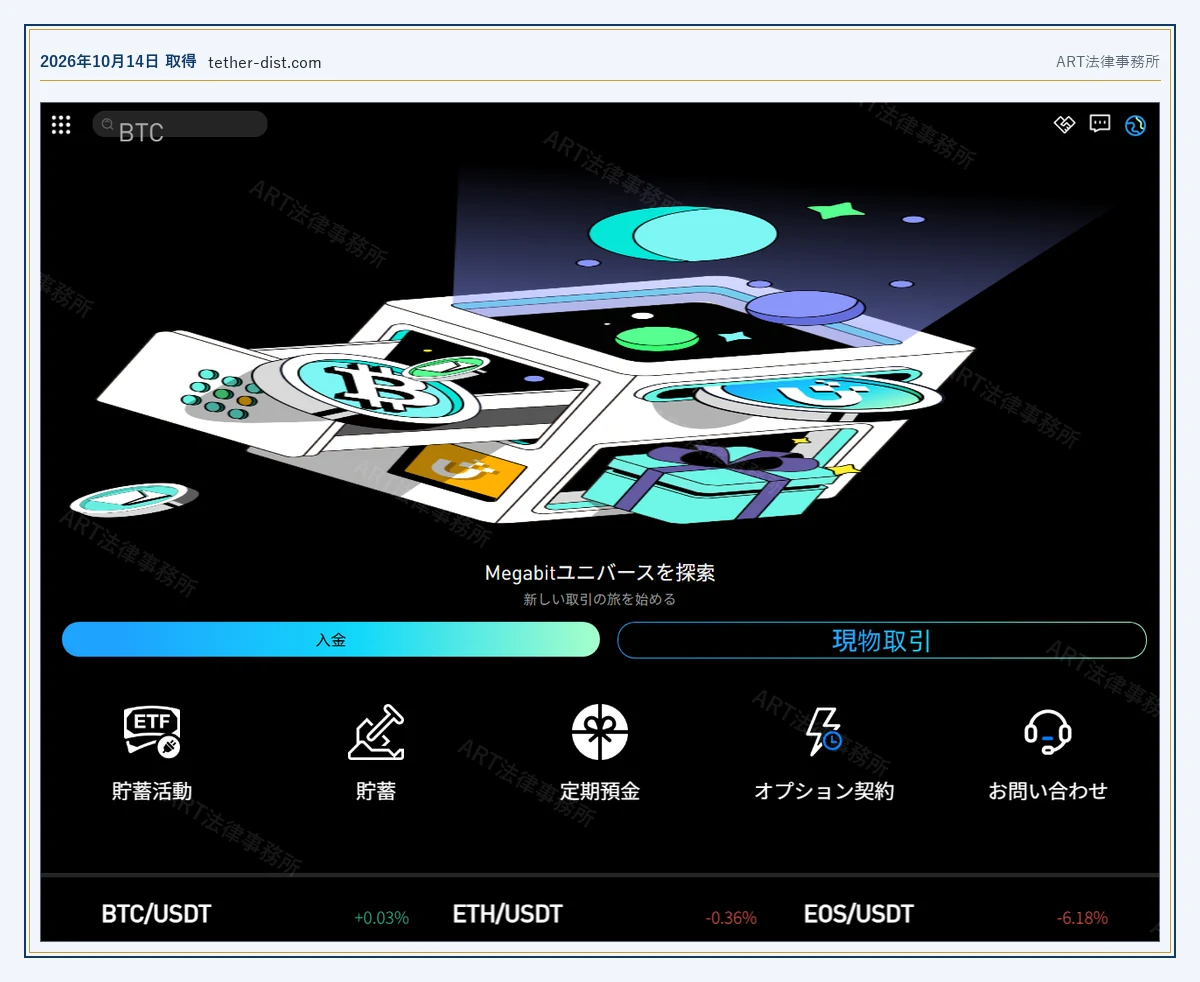
Task: Click the 貯蓄活動 label
Action: [152, 791]
